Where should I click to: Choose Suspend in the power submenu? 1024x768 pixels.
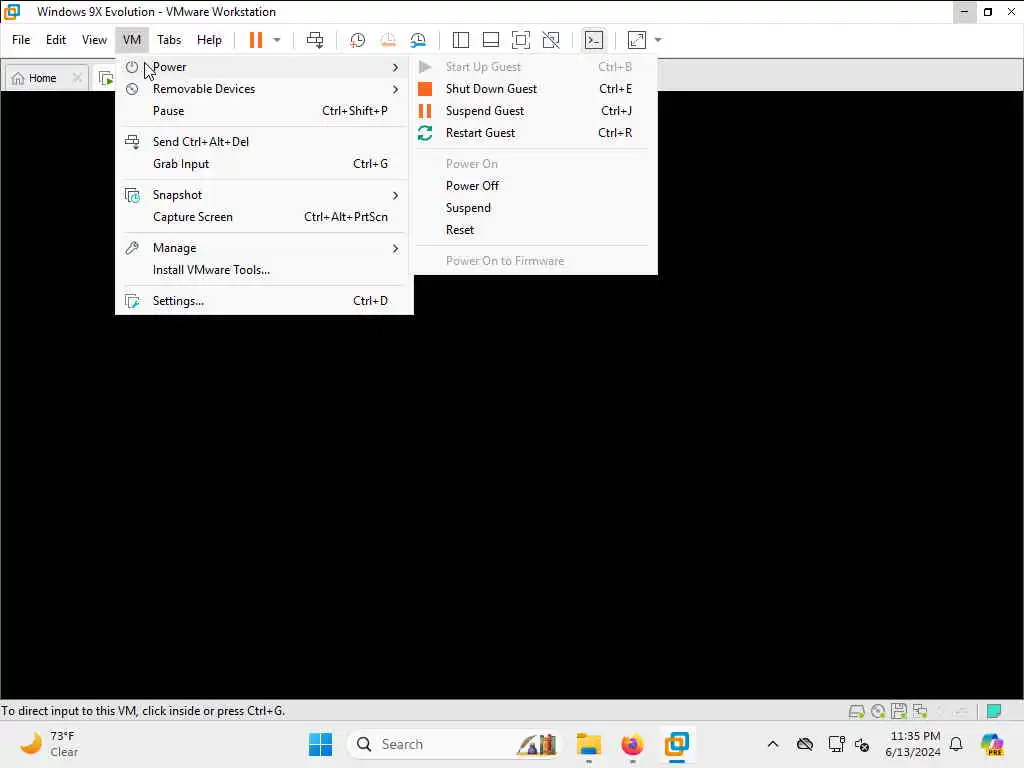coord(534,208)
